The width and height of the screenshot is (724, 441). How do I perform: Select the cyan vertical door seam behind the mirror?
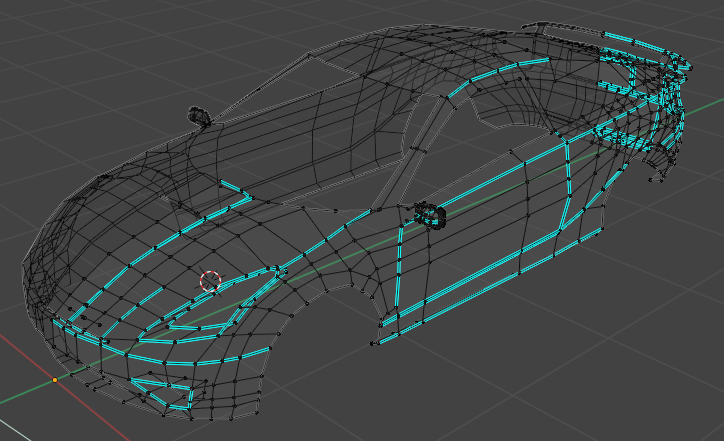(399, 270)
